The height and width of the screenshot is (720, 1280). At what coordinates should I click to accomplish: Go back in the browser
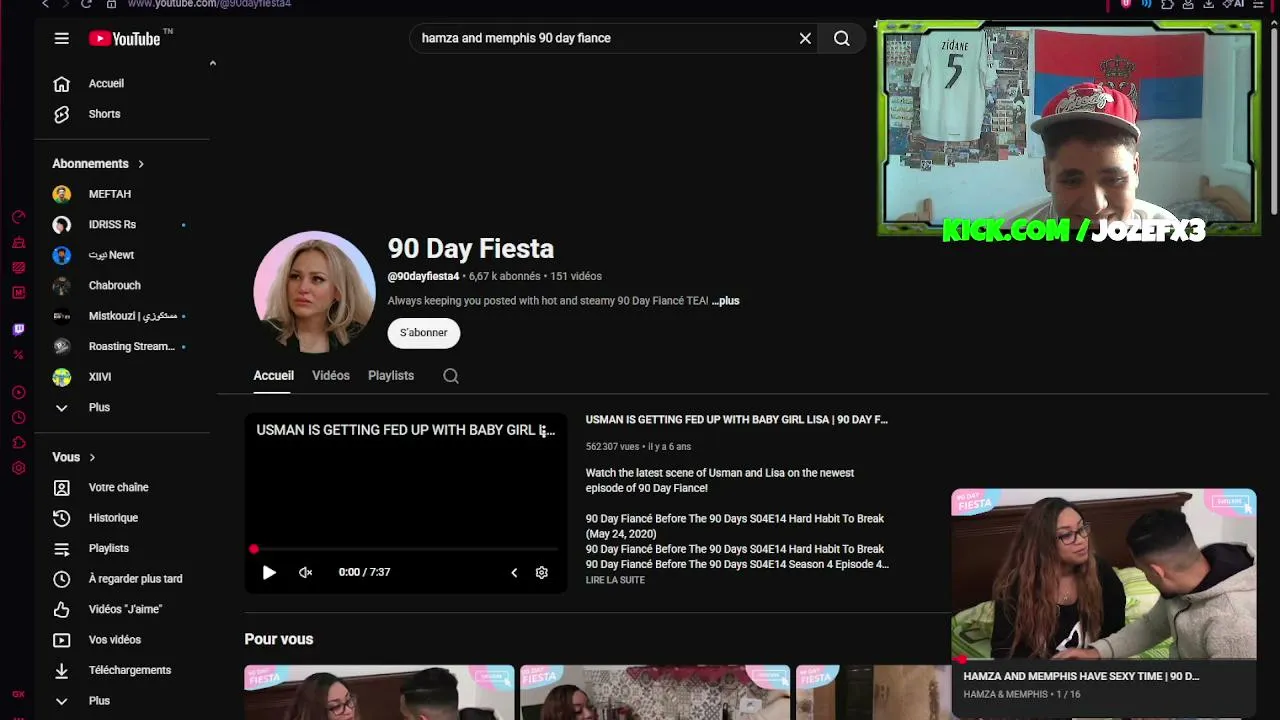click(x=45, y=4)
